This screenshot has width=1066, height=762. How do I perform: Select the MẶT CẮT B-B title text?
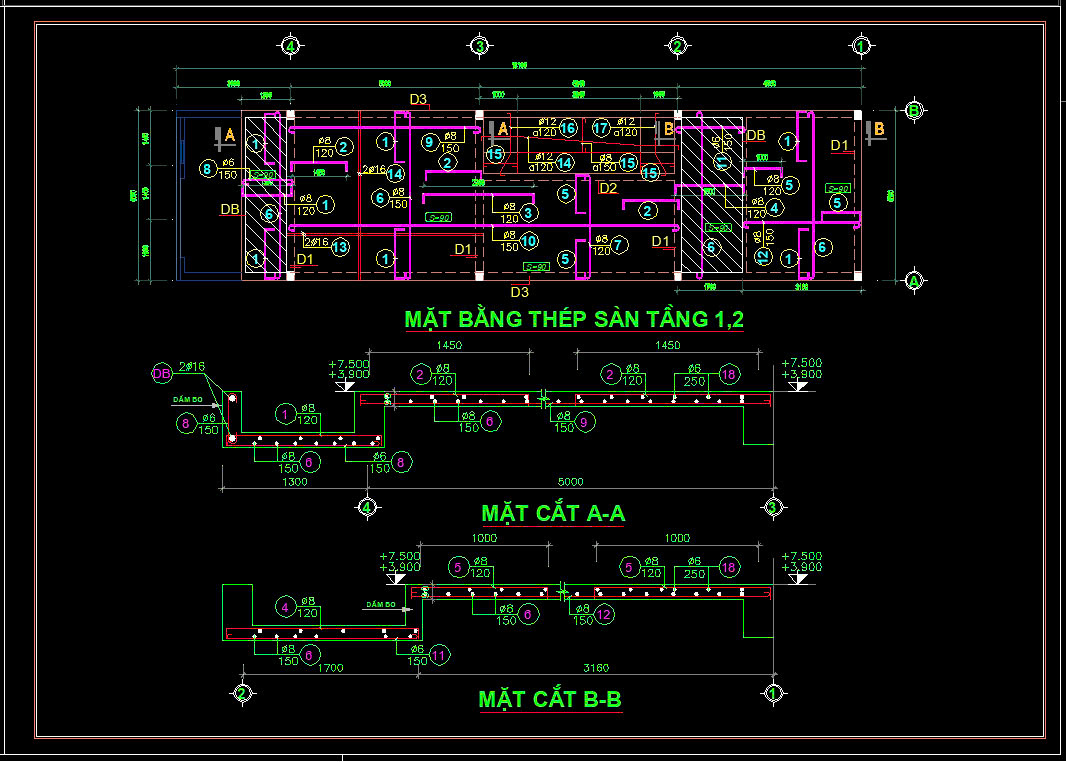[550, 699]
